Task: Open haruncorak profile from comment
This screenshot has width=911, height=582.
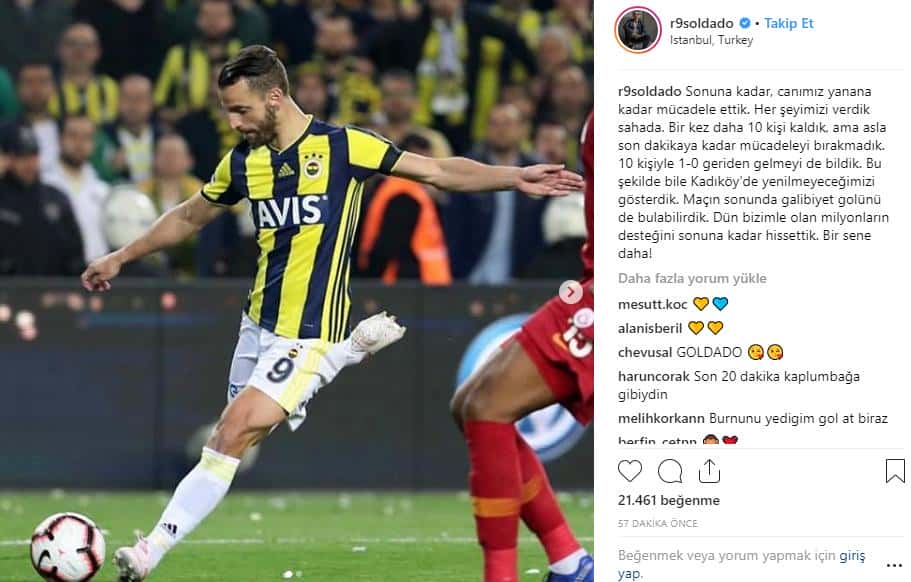Action: (654, 376)
